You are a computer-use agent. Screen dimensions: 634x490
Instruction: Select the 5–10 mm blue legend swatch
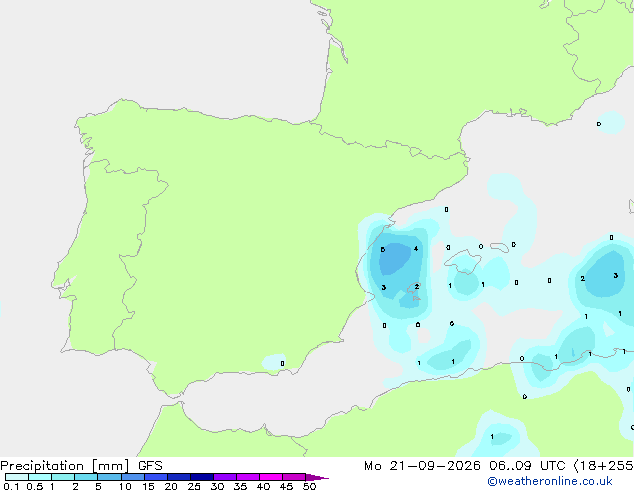pyautogui.click(x=109, y=477)
